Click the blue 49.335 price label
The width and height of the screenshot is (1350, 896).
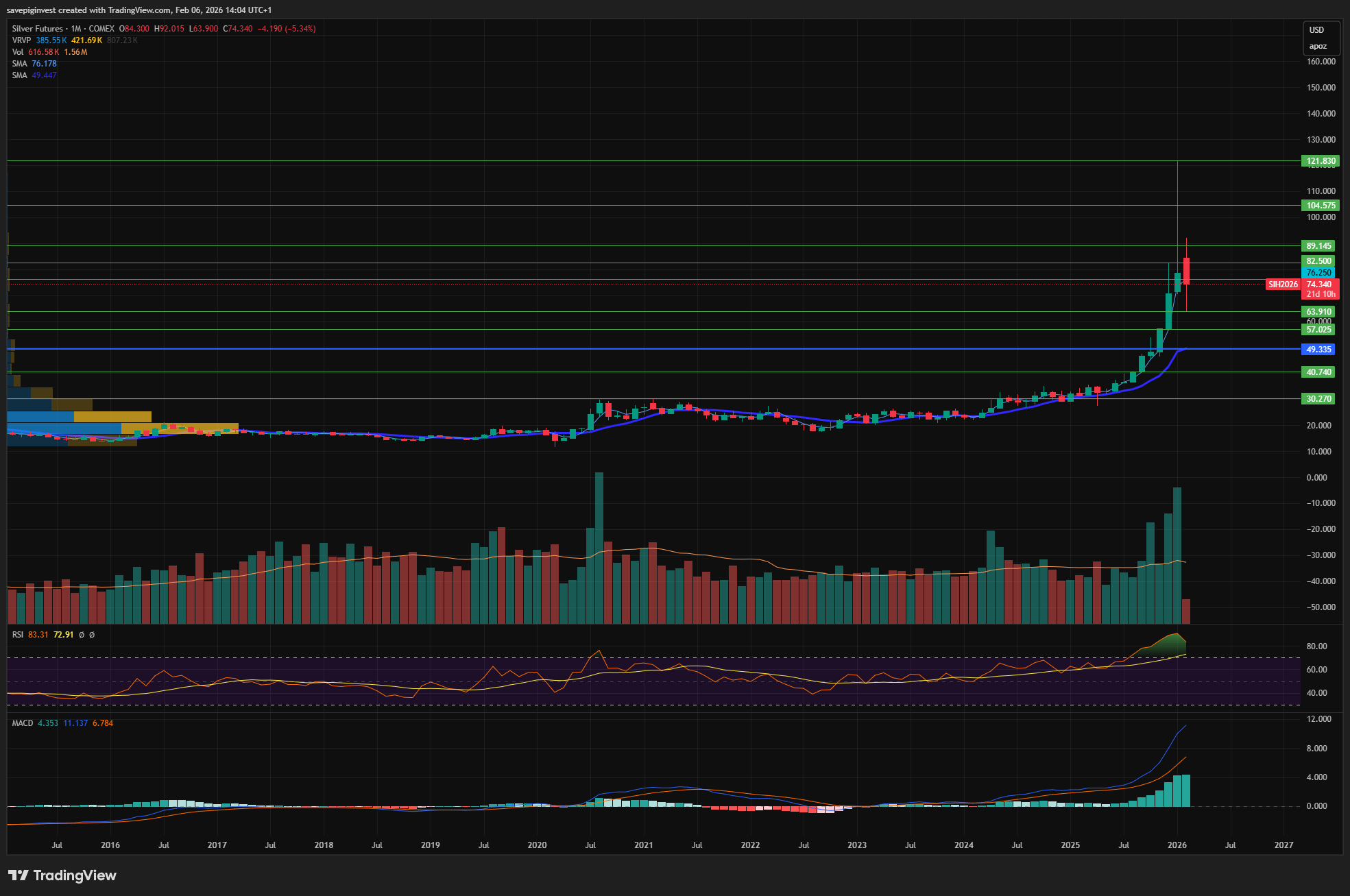(x=1318, y=350)
